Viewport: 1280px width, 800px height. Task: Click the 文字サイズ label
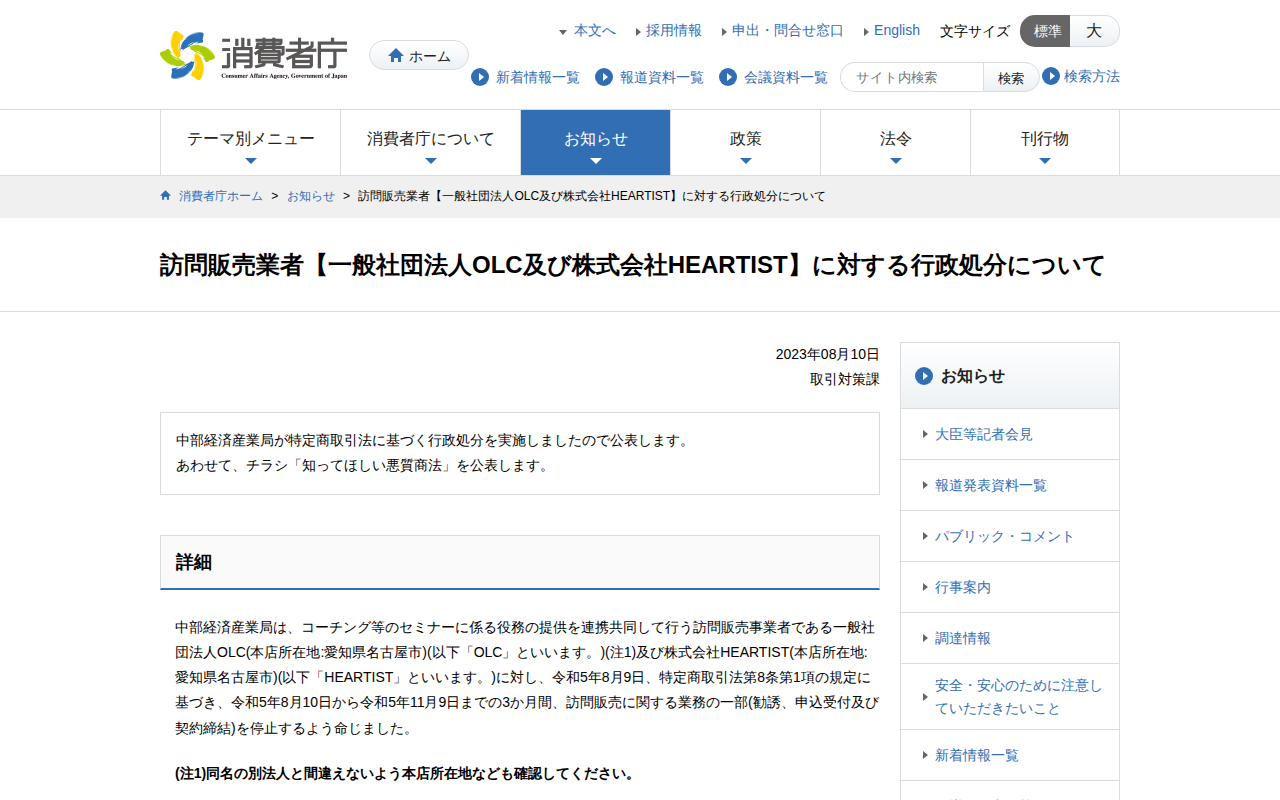point(975,31)
